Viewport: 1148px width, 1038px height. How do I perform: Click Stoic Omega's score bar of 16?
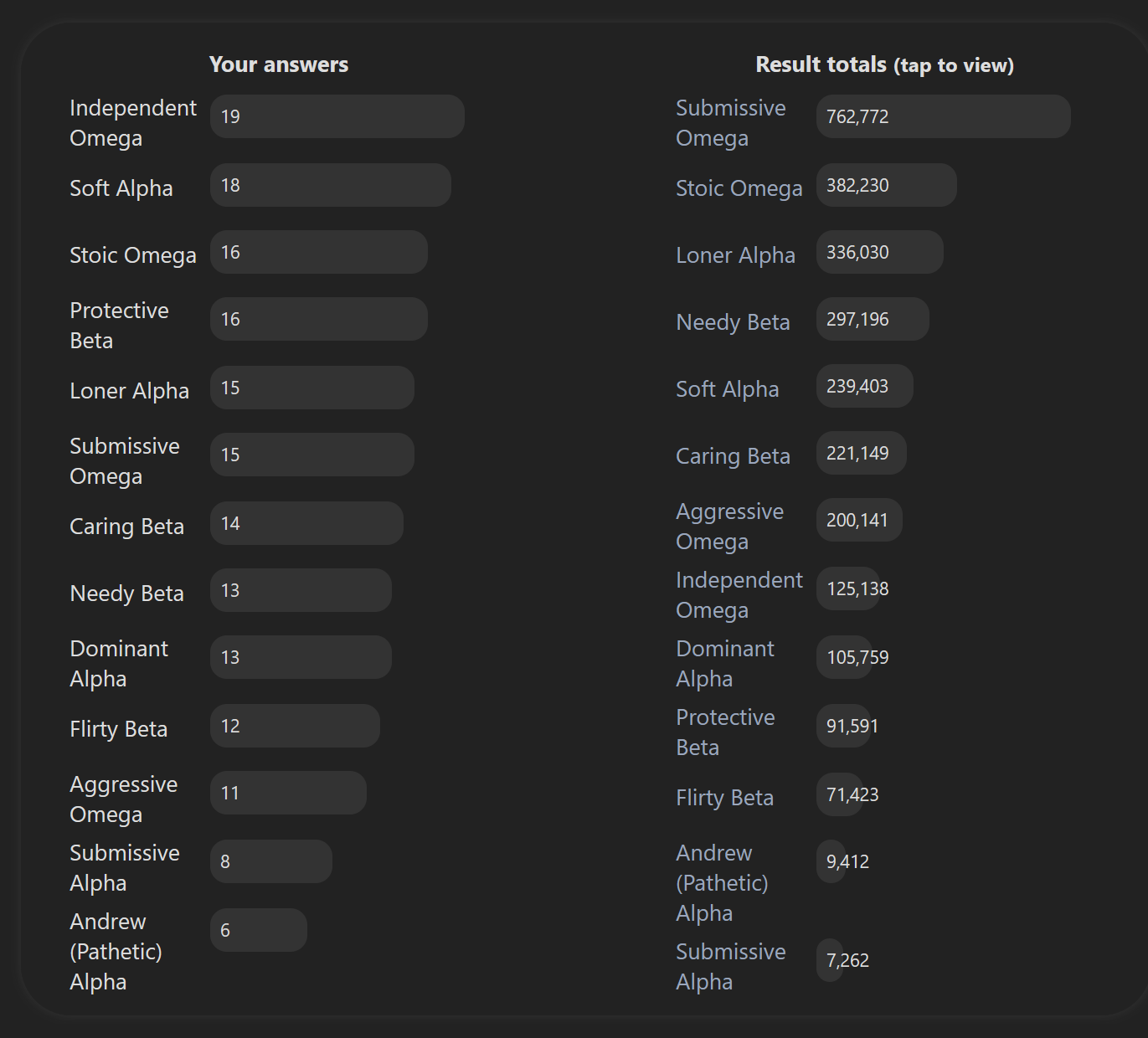click(318, 252)
